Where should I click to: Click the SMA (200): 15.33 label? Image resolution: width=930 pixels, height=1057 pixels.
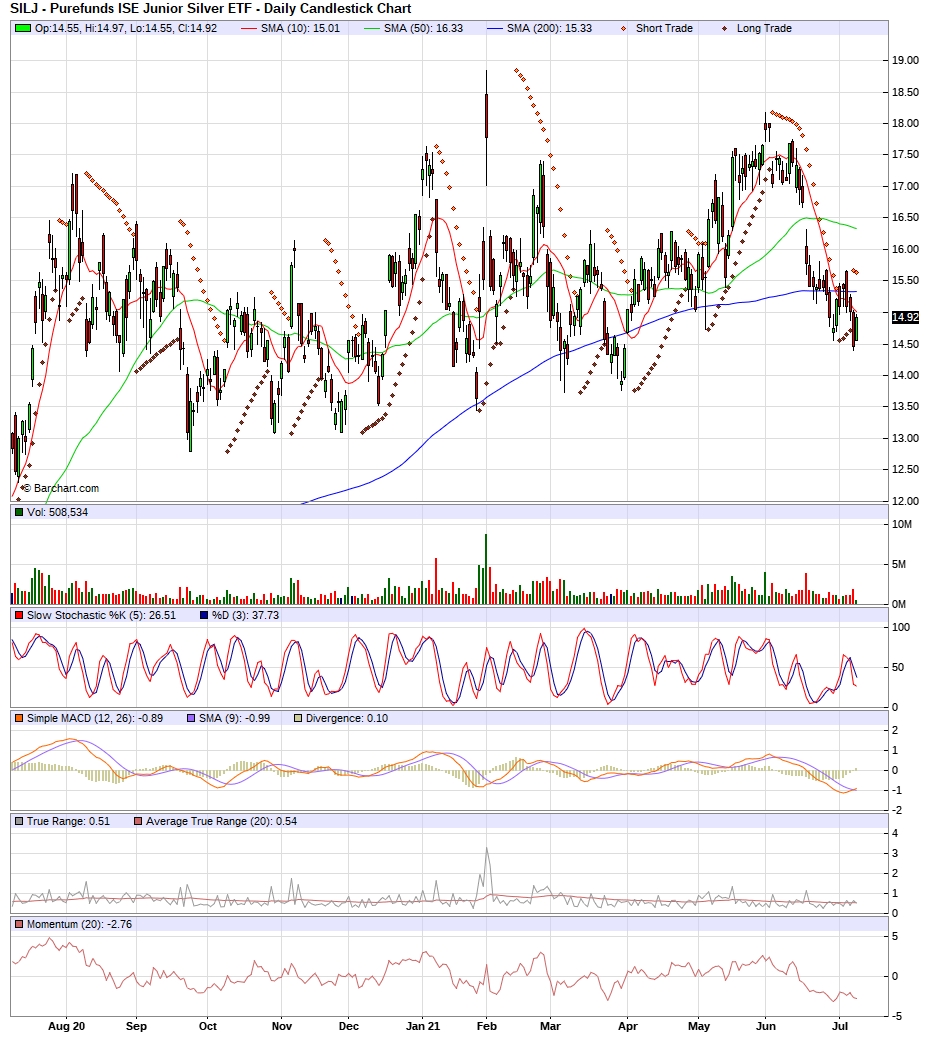(x=549, y=28)
